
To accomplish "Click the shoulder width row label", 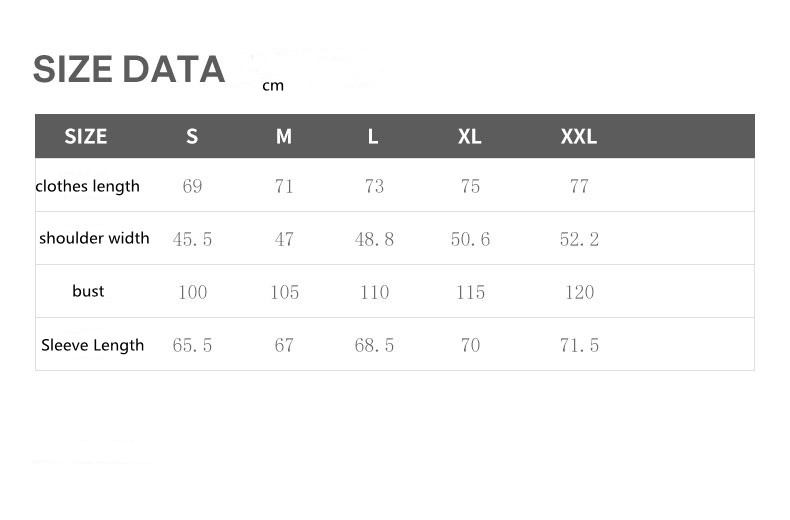I will tap(94, 238).
